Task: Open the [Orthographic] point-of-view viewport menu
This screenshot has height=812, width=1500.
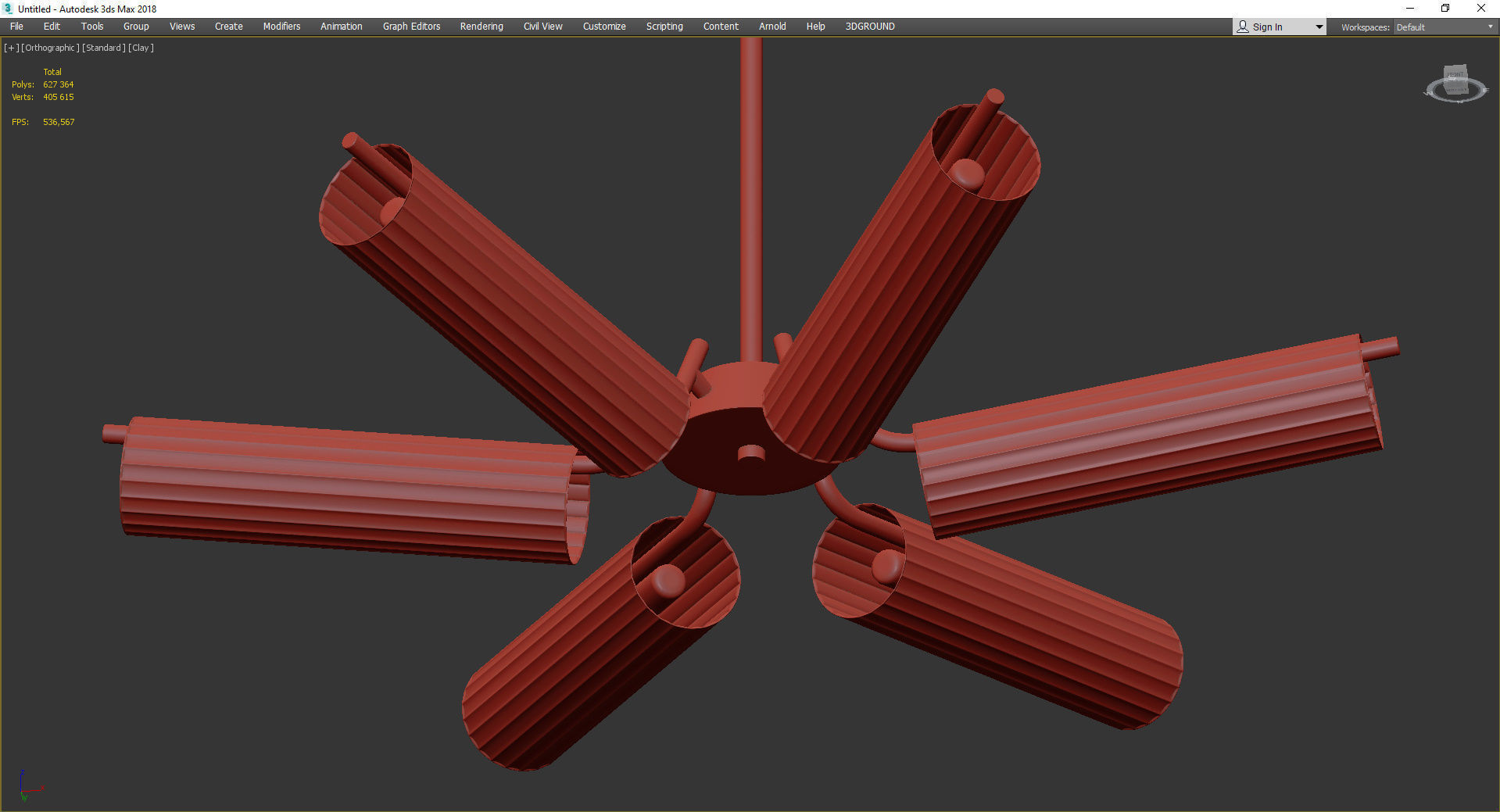Action: pyautogui.click(x=51, y=48)
